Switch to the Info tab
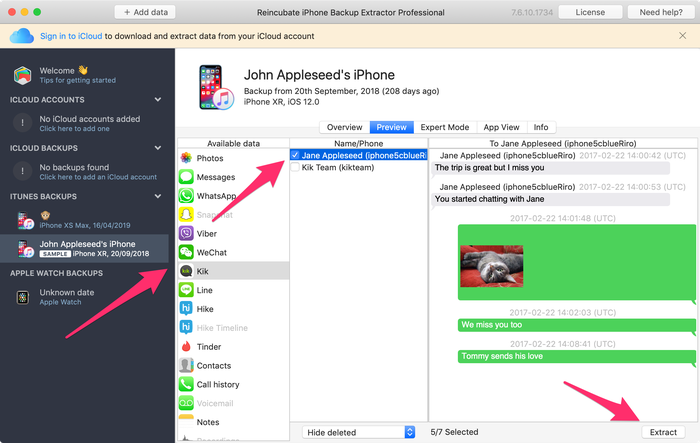Screen dimensions: 700x443 tap(541, 127)
